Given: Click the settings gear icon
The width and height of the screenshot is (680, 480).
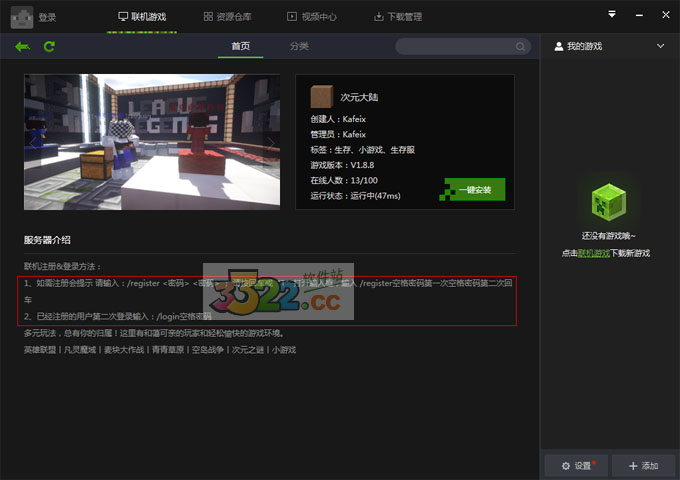Looking at the screenshot, I should tap(566, 466).
